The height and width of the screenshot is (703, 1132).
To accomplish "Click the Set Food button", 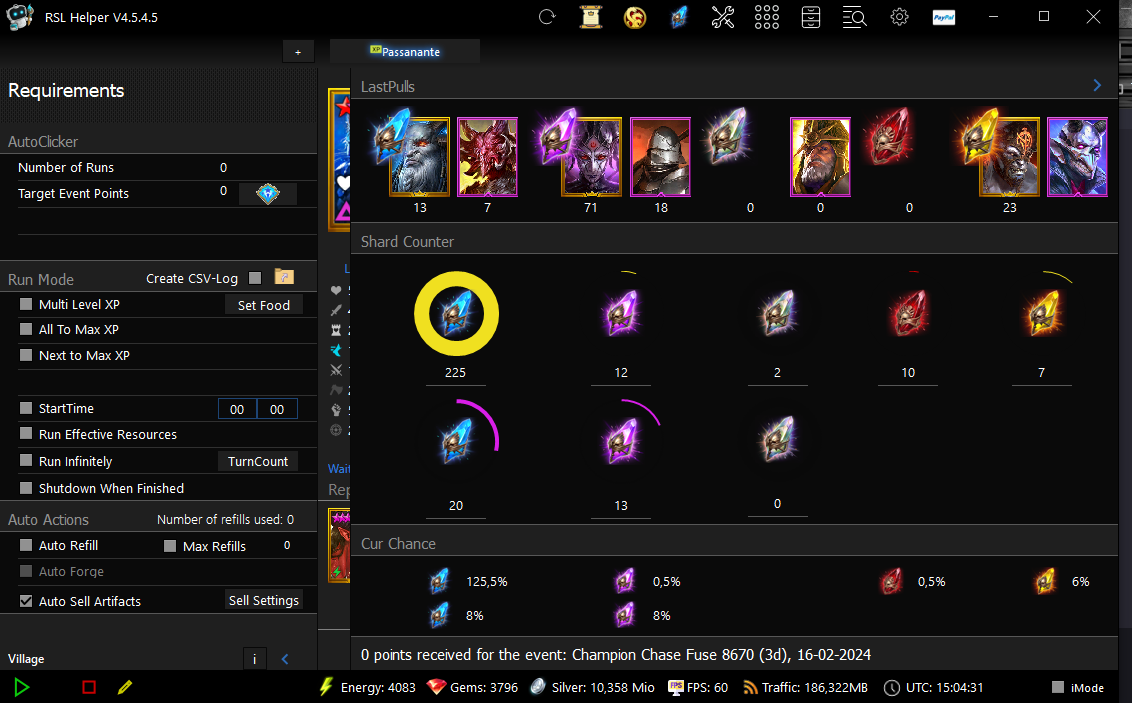I will [264, 305].
